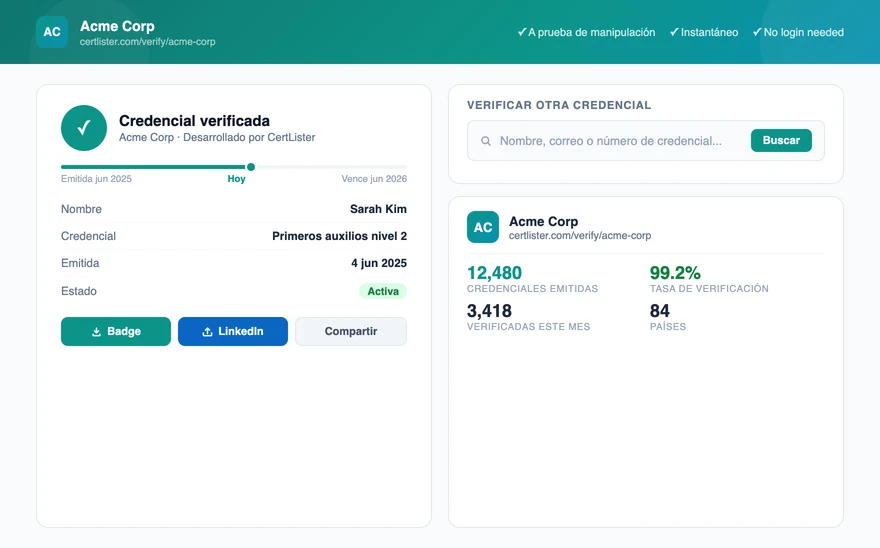Open stats card certlister.com/verify/acme-corp link
The height and width of the screenshot is (548, 880).
580,236
